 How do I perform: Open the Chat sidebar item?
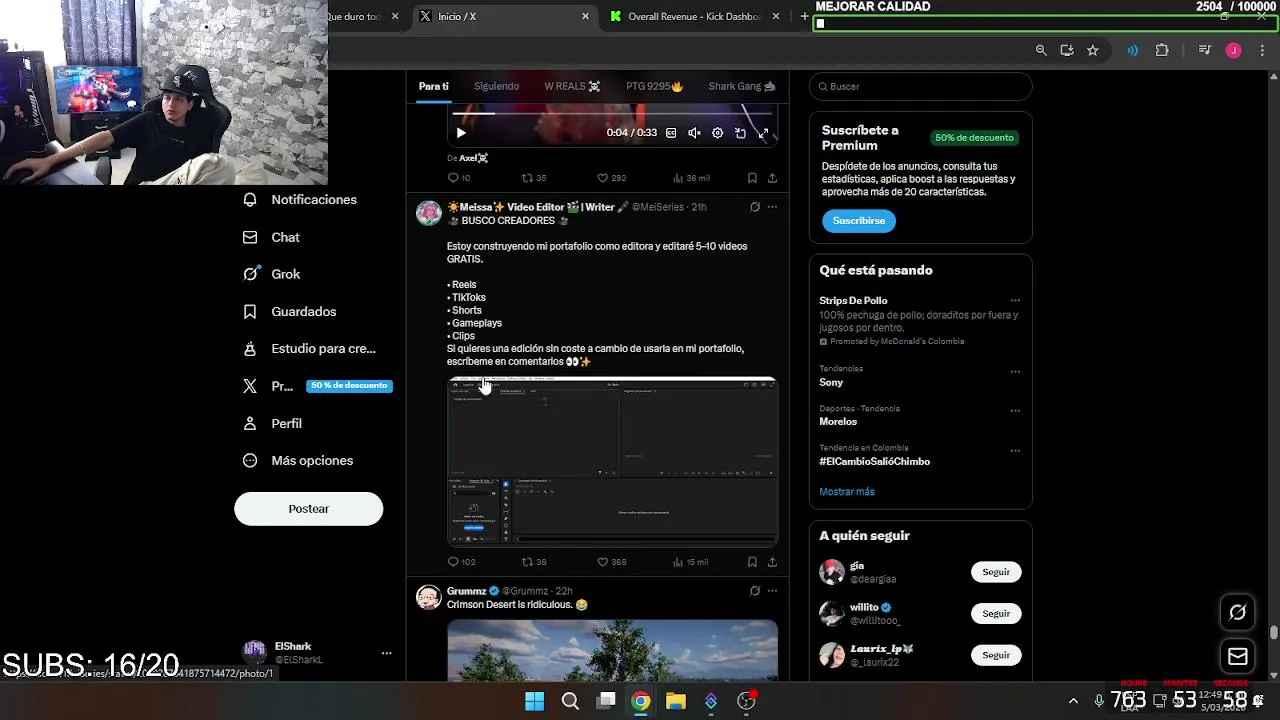coord(271,237)
